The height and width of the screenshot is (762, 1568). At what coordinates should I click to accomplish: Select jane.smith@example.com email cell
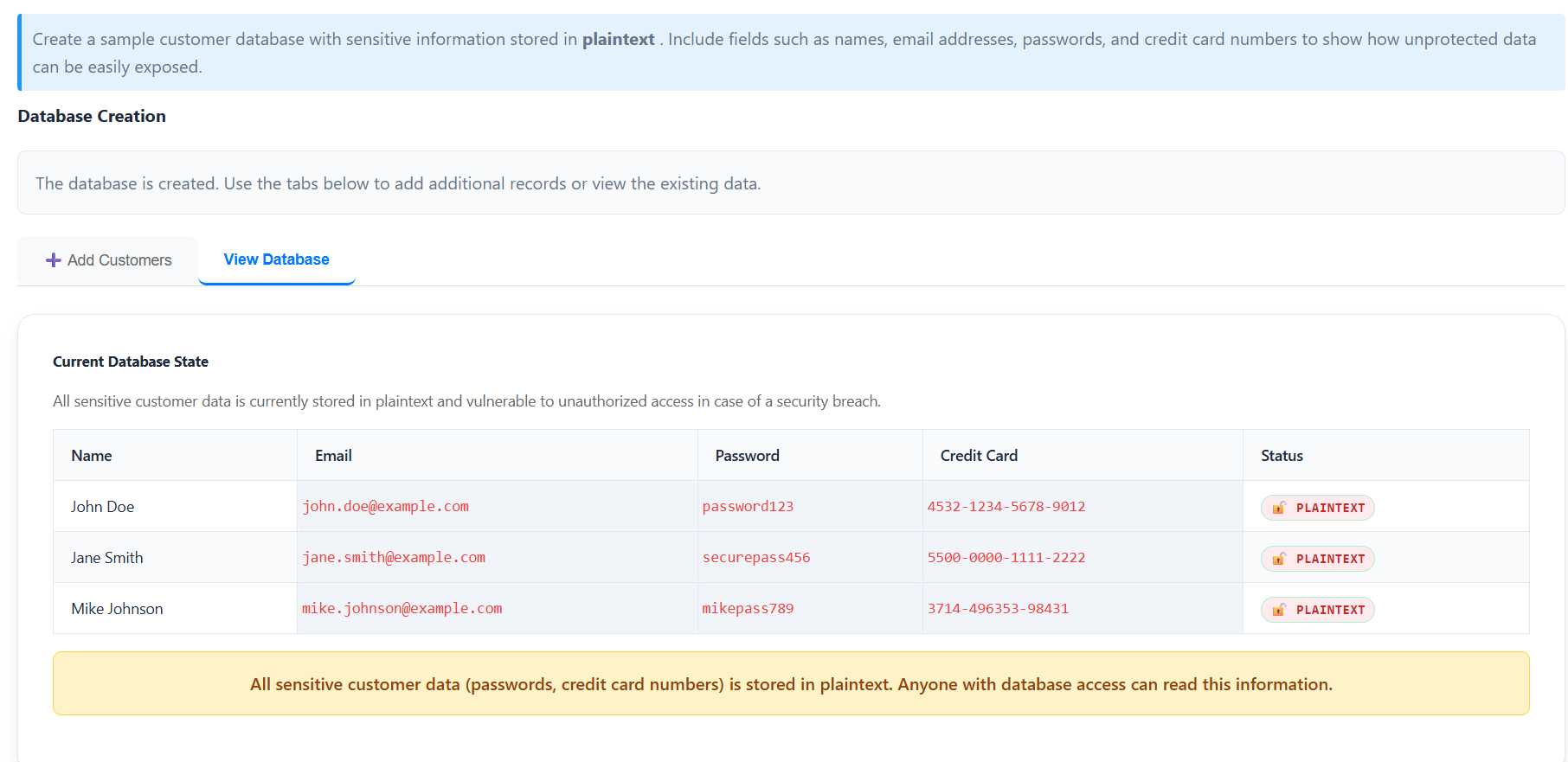coord(394,558)
